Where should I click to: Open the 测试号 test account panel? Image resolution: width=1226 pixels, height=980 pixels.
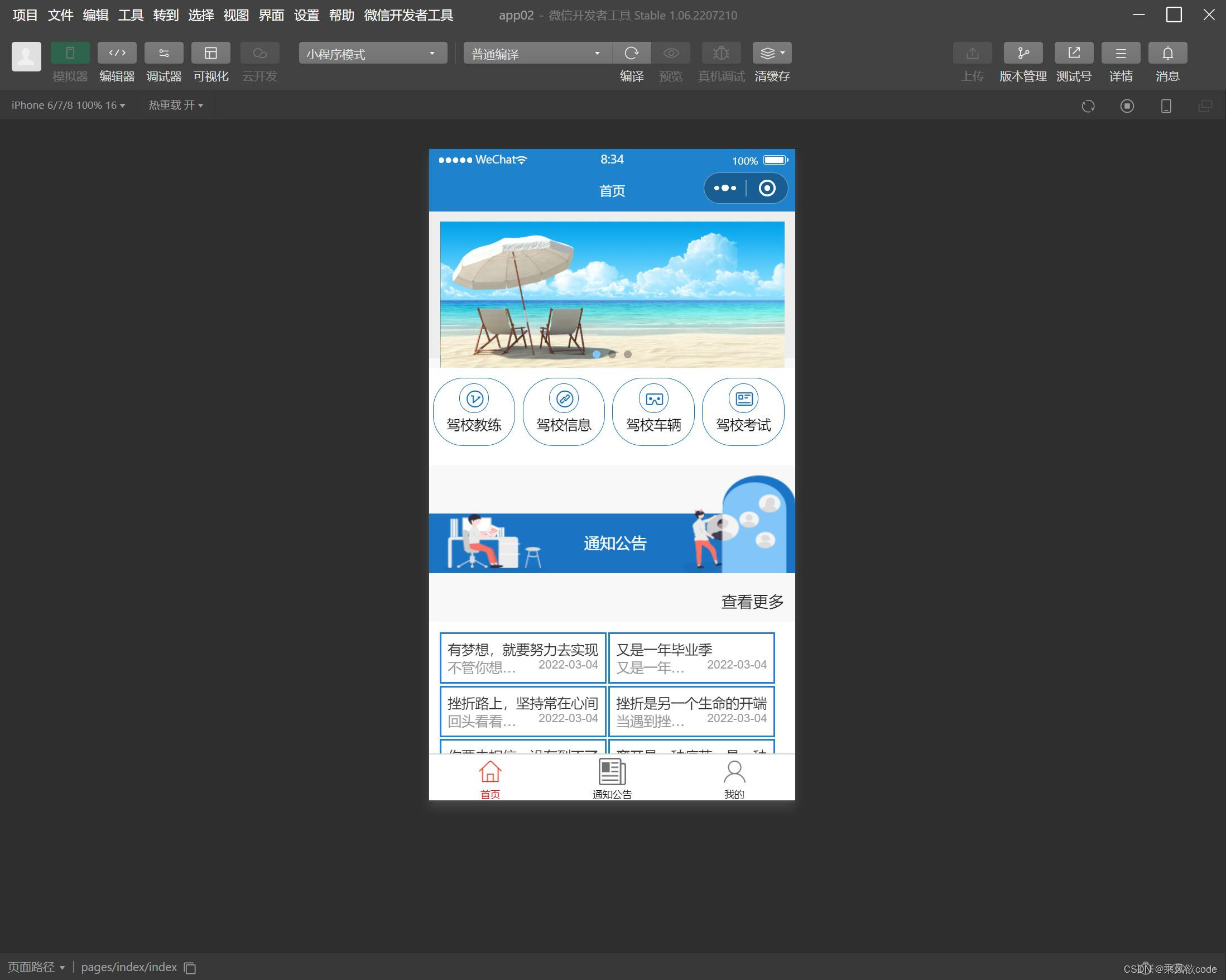pos(1074,53)
